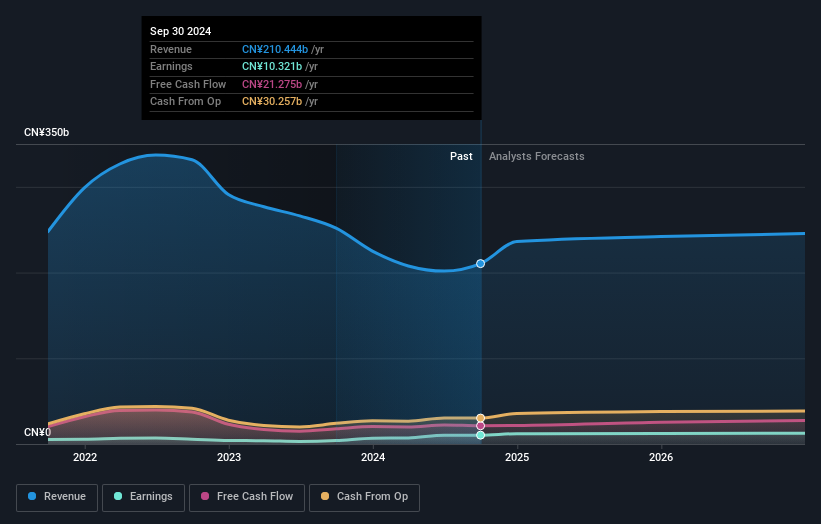Click the CN¥0 y-axis label
821x524 pixels.
[x=38, y=432]
